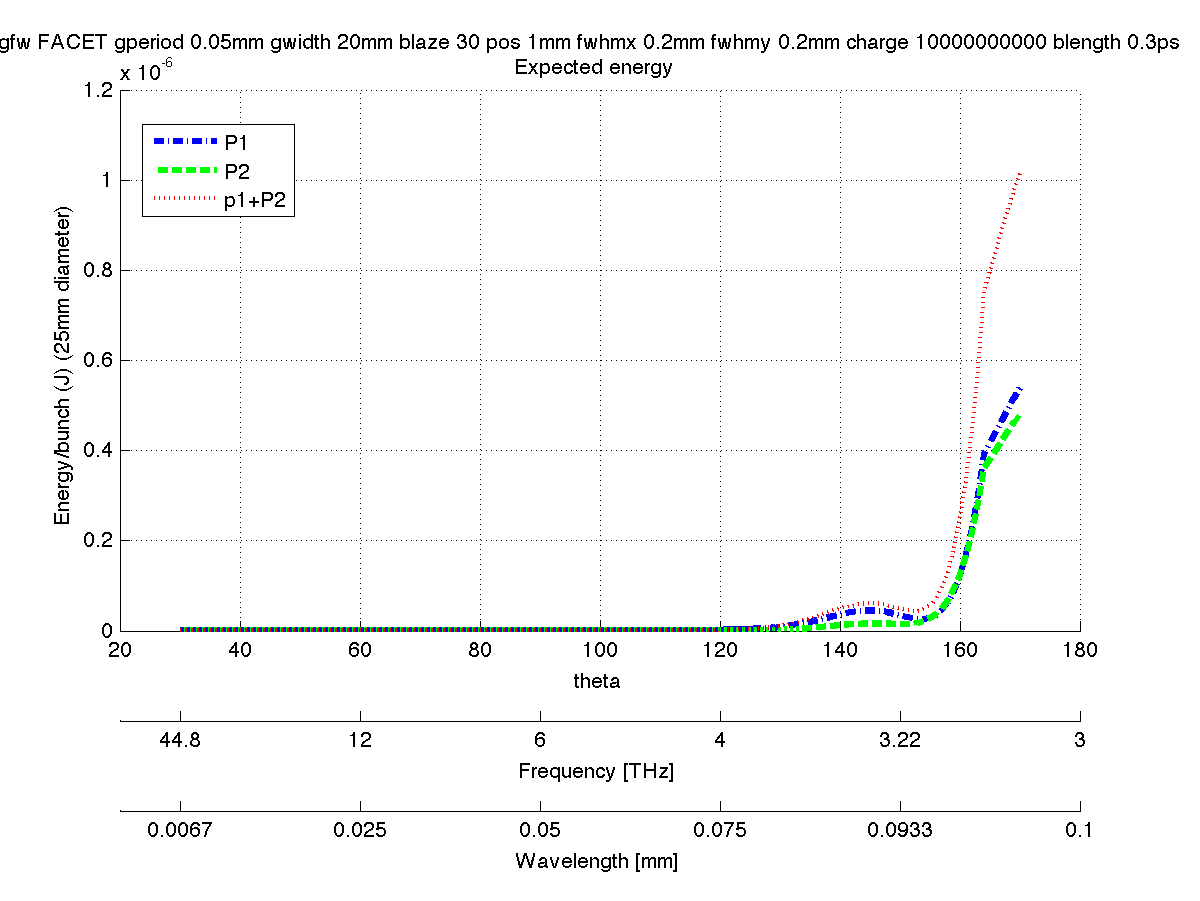Click the 'theta' x-axis label
This screenshot has width=1200, height=901.
coord(597,680)
